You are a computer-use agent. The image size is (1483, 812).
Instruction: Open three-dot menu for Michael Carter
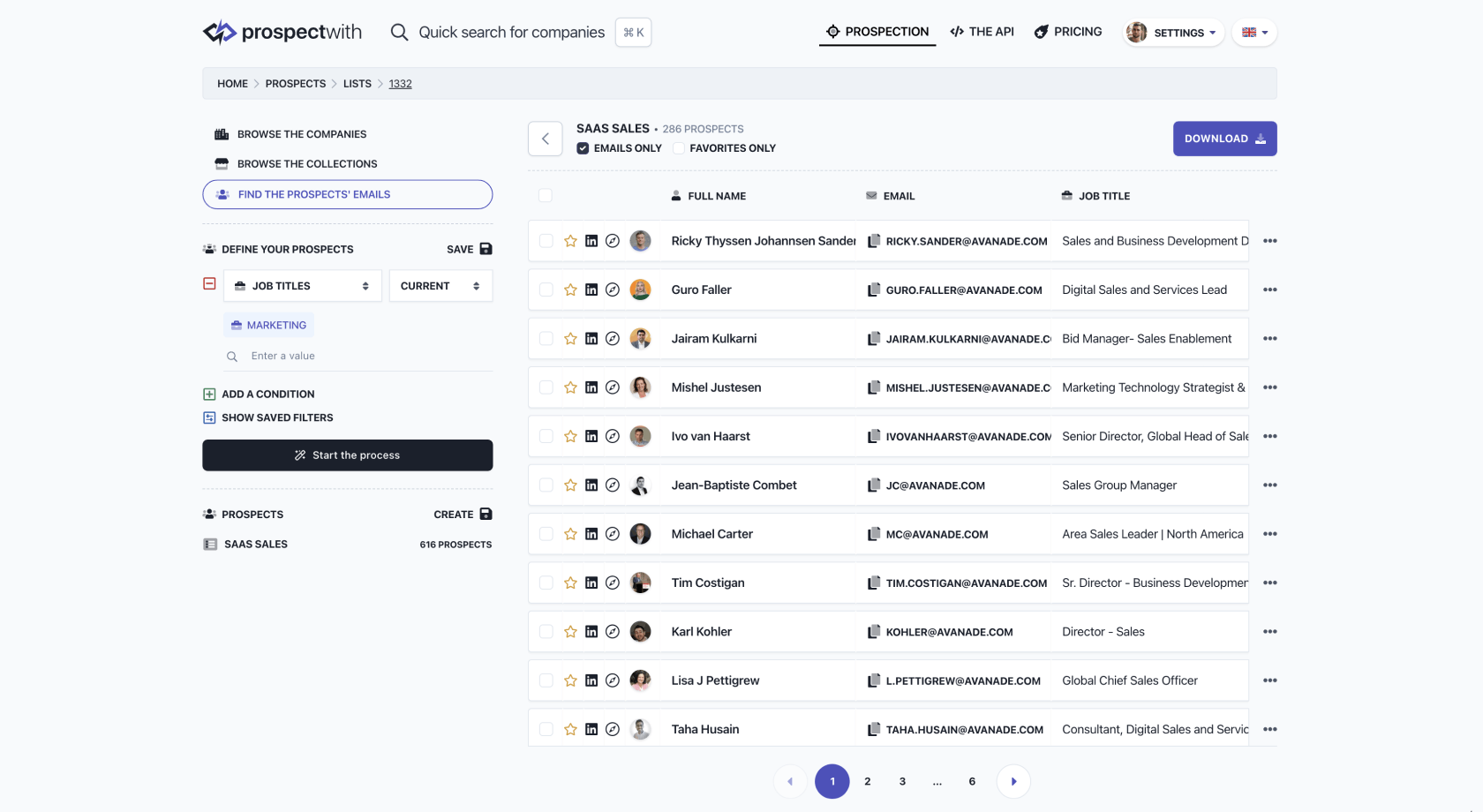[1270, 534]
